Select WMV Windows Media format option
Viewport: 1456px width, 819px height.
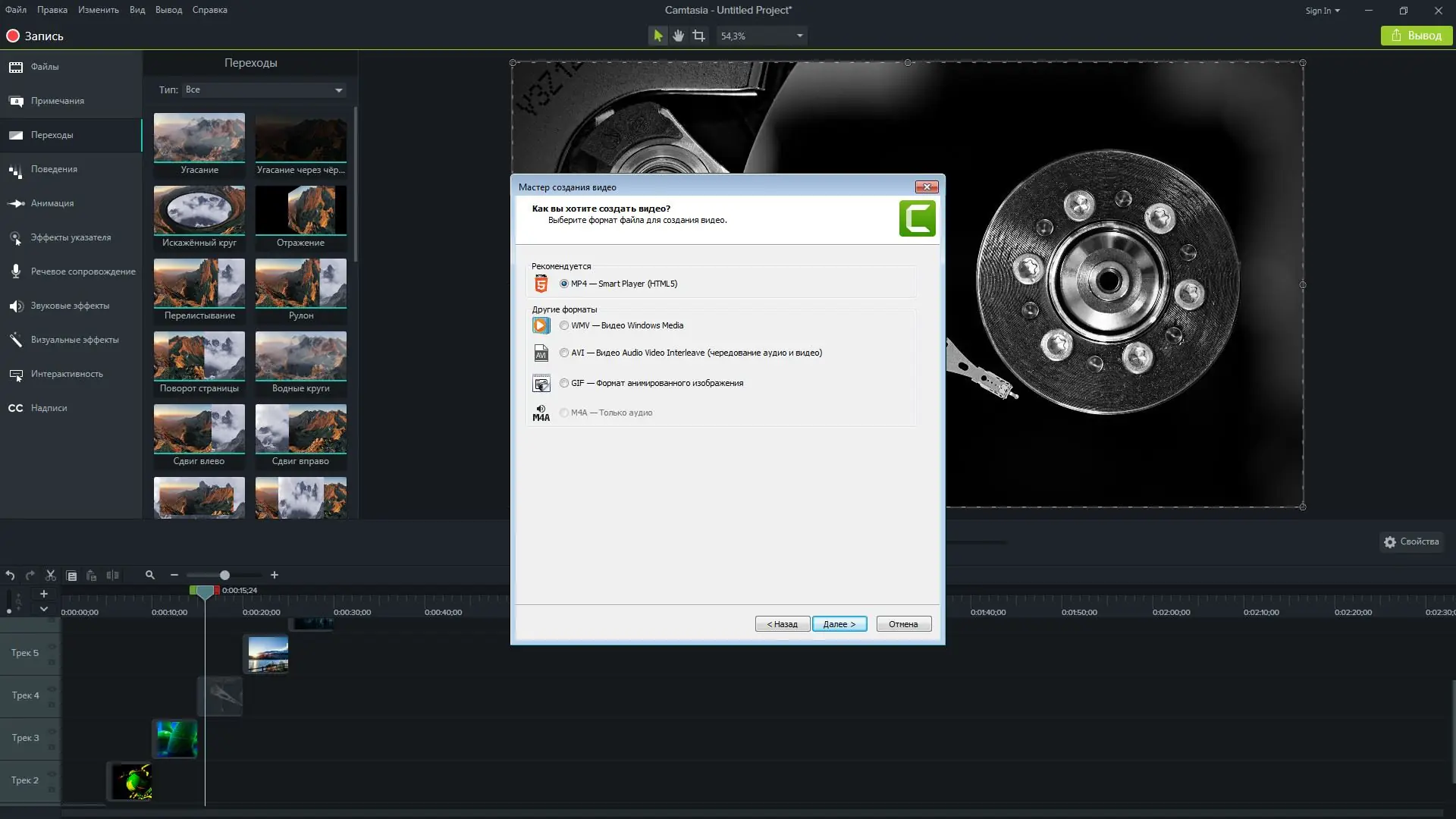[564, 325]
